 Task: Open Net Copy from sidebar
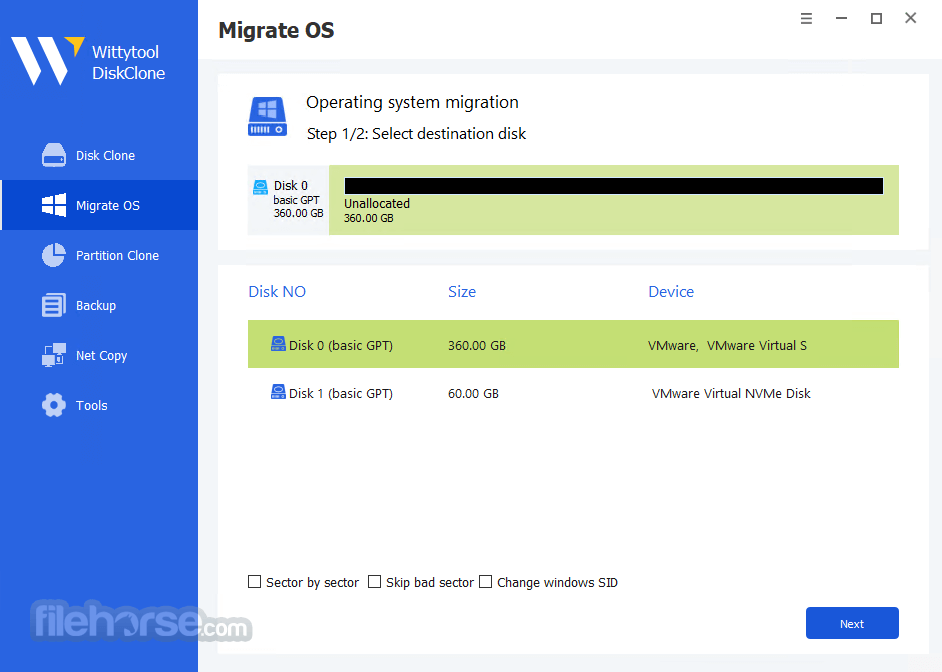(99, 355)
